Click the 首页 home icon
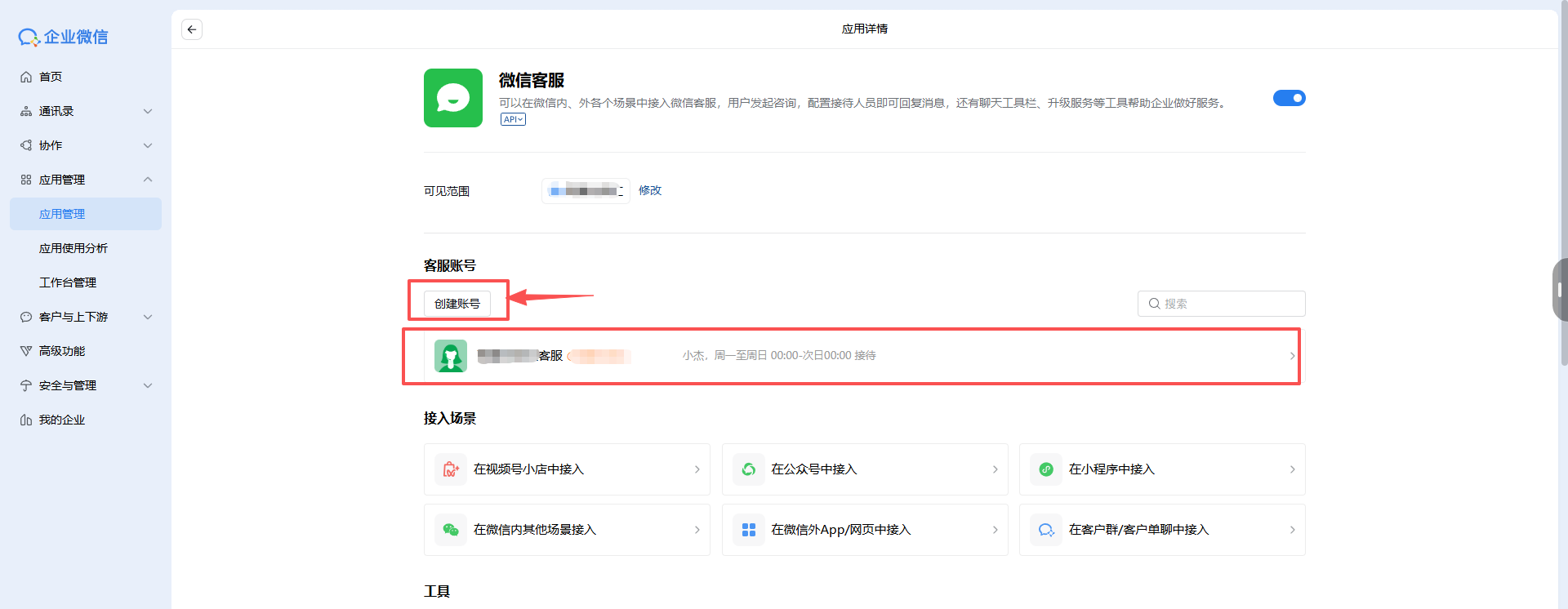Image resolution: width=1568 pixels, height=609 pixels. 26,77
